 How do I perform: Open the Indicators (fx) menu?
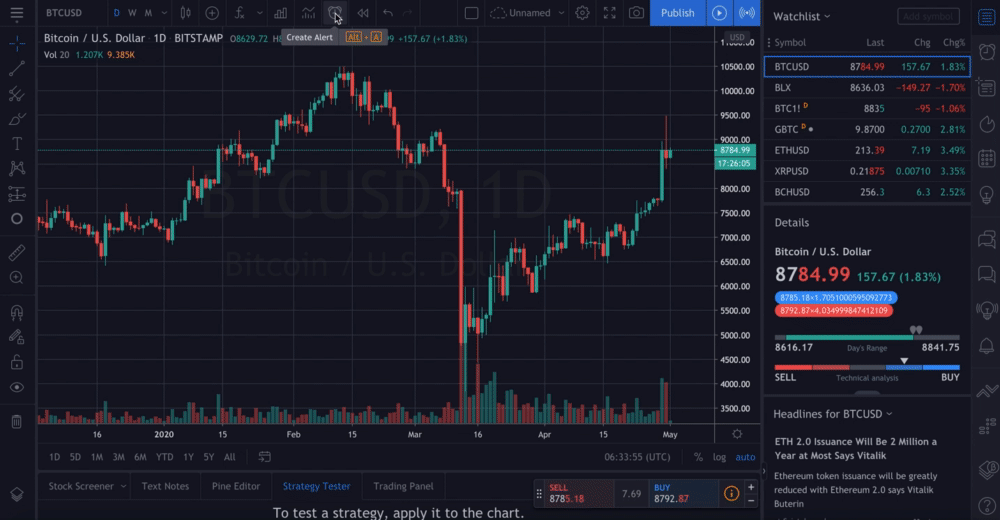[x=240, y=13]
